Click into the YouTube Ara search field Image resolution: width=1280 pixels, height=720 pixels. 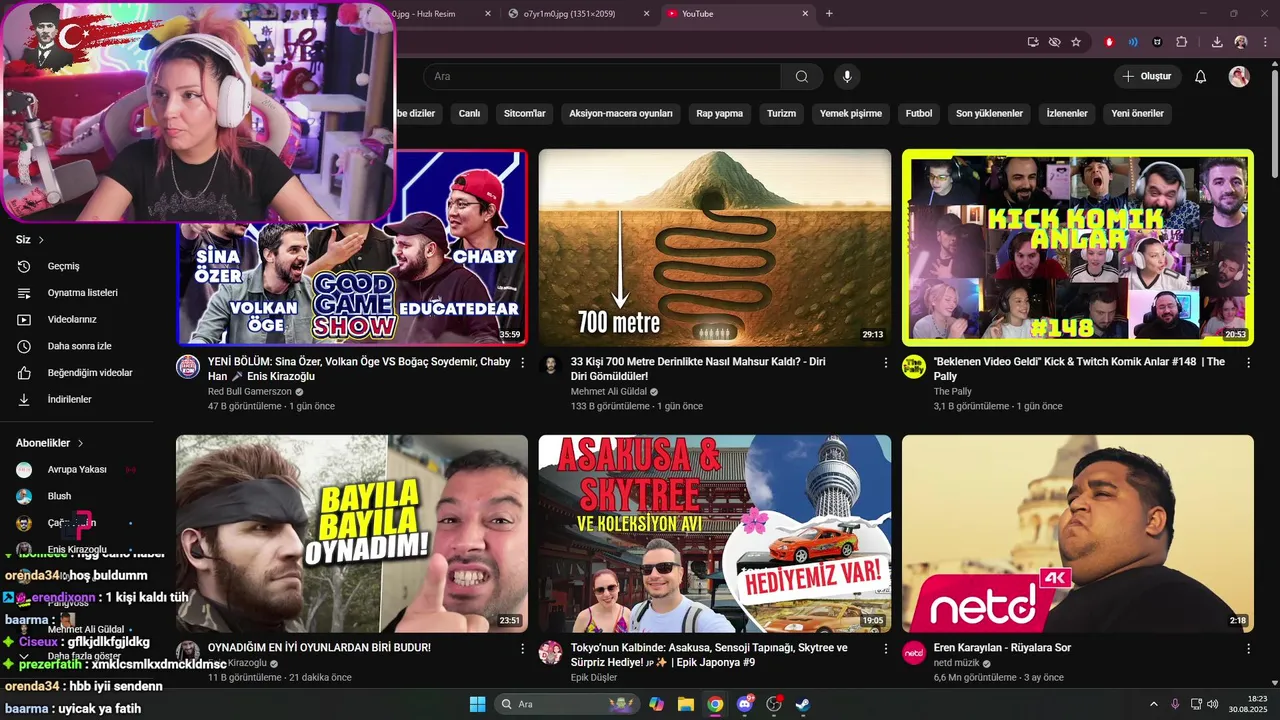602,77
